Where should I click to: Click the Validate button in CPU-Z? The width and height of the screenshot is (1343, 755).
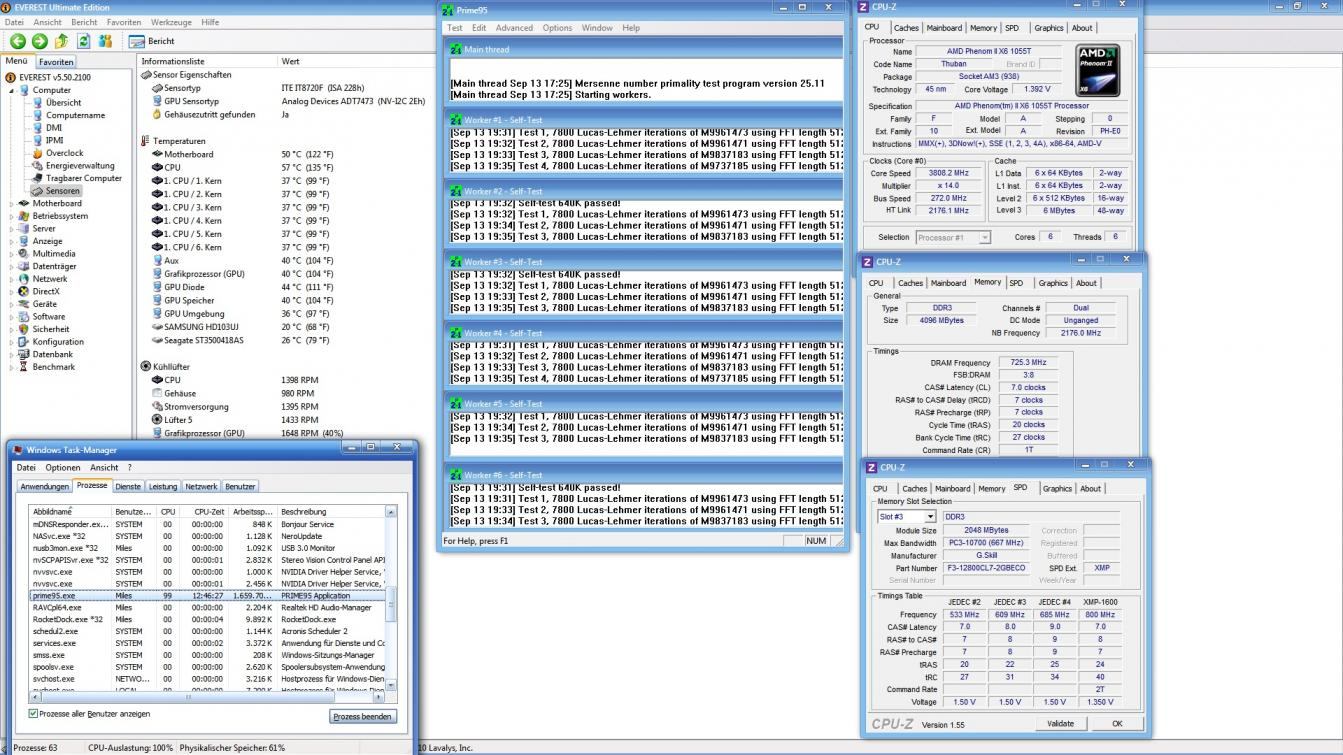coord(1060,724)
